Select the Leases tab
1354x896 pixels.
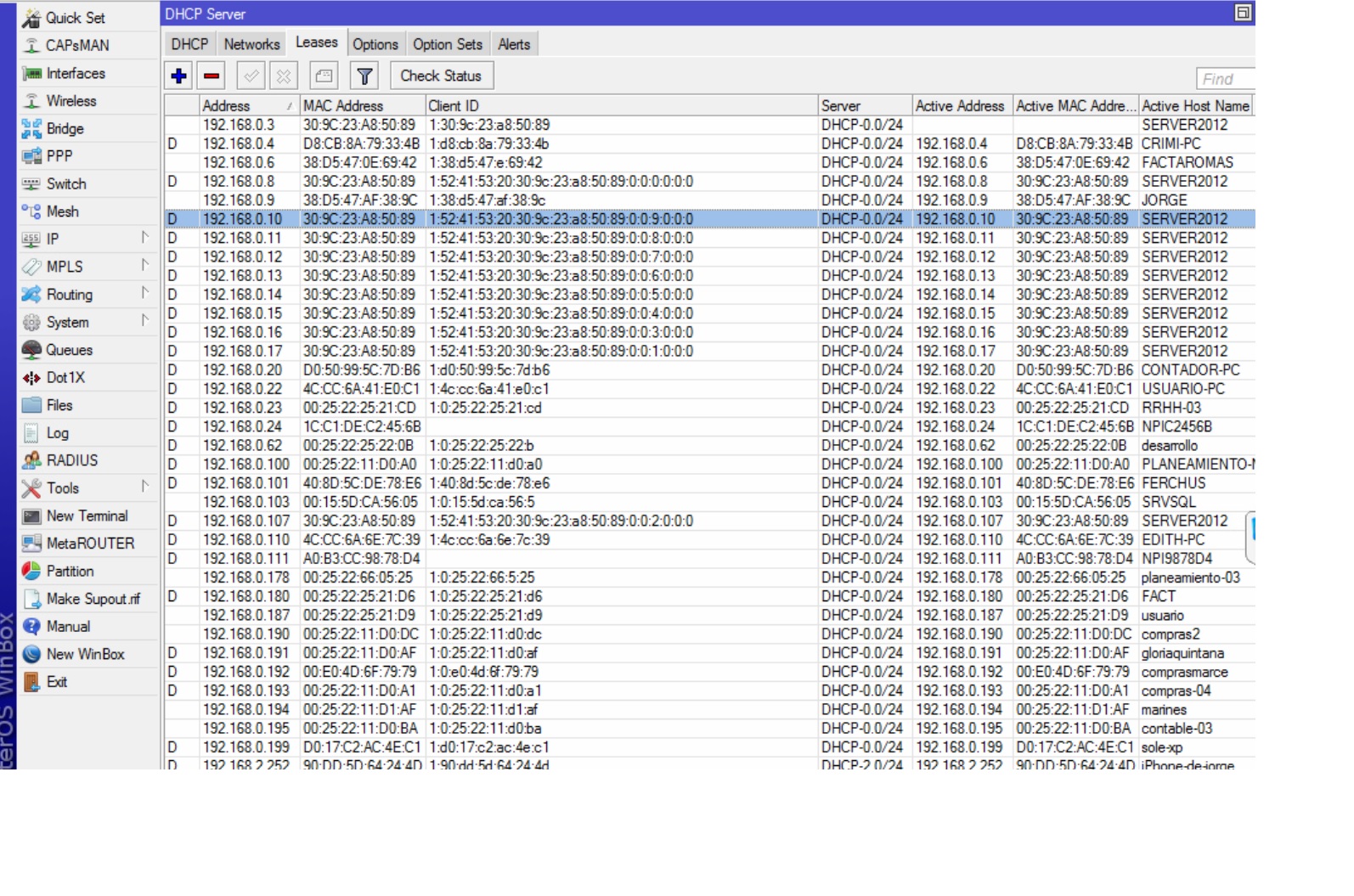click(316, 42)
